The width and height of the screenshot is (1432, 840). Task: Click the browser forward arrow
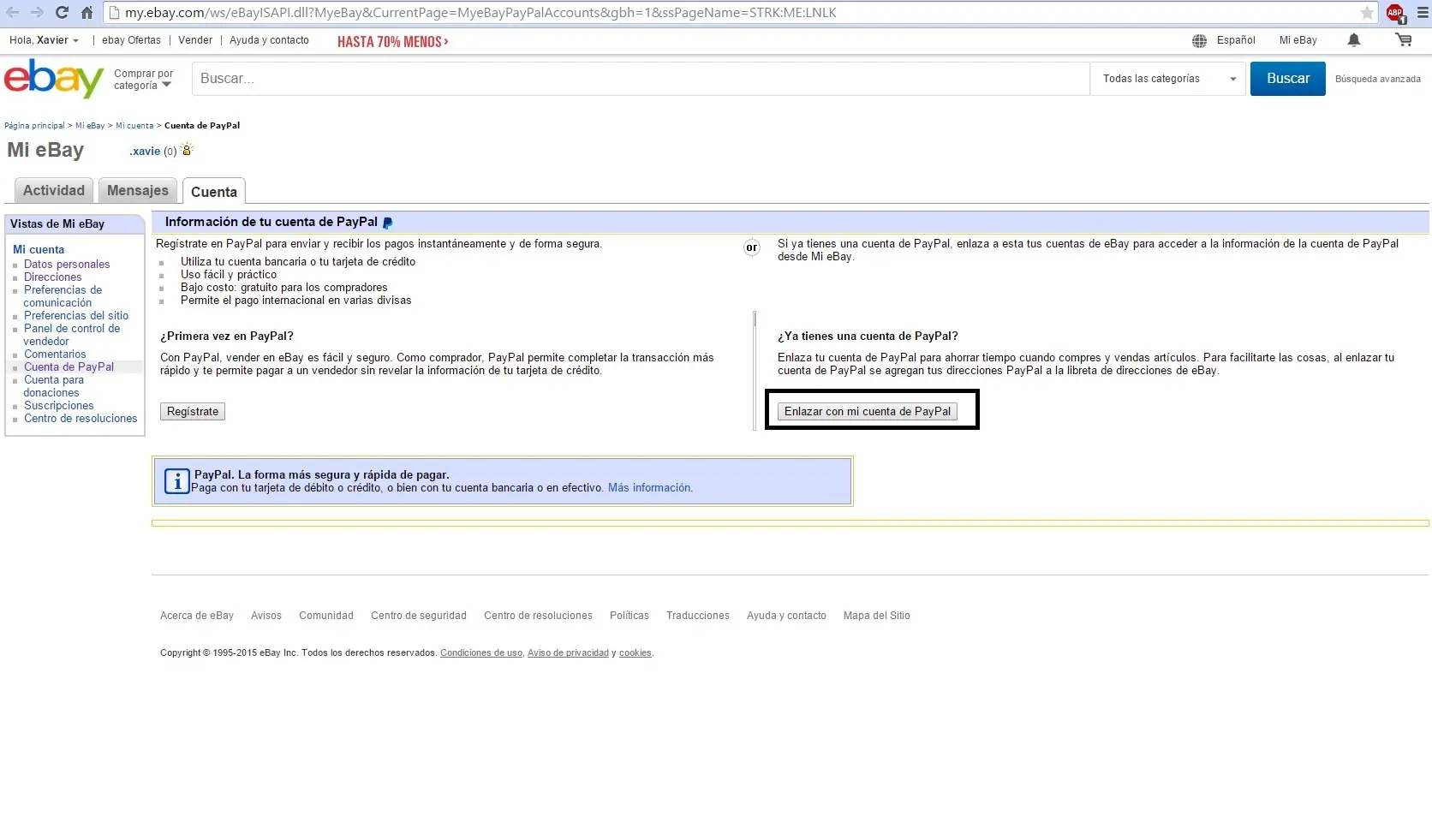(37, 13)
